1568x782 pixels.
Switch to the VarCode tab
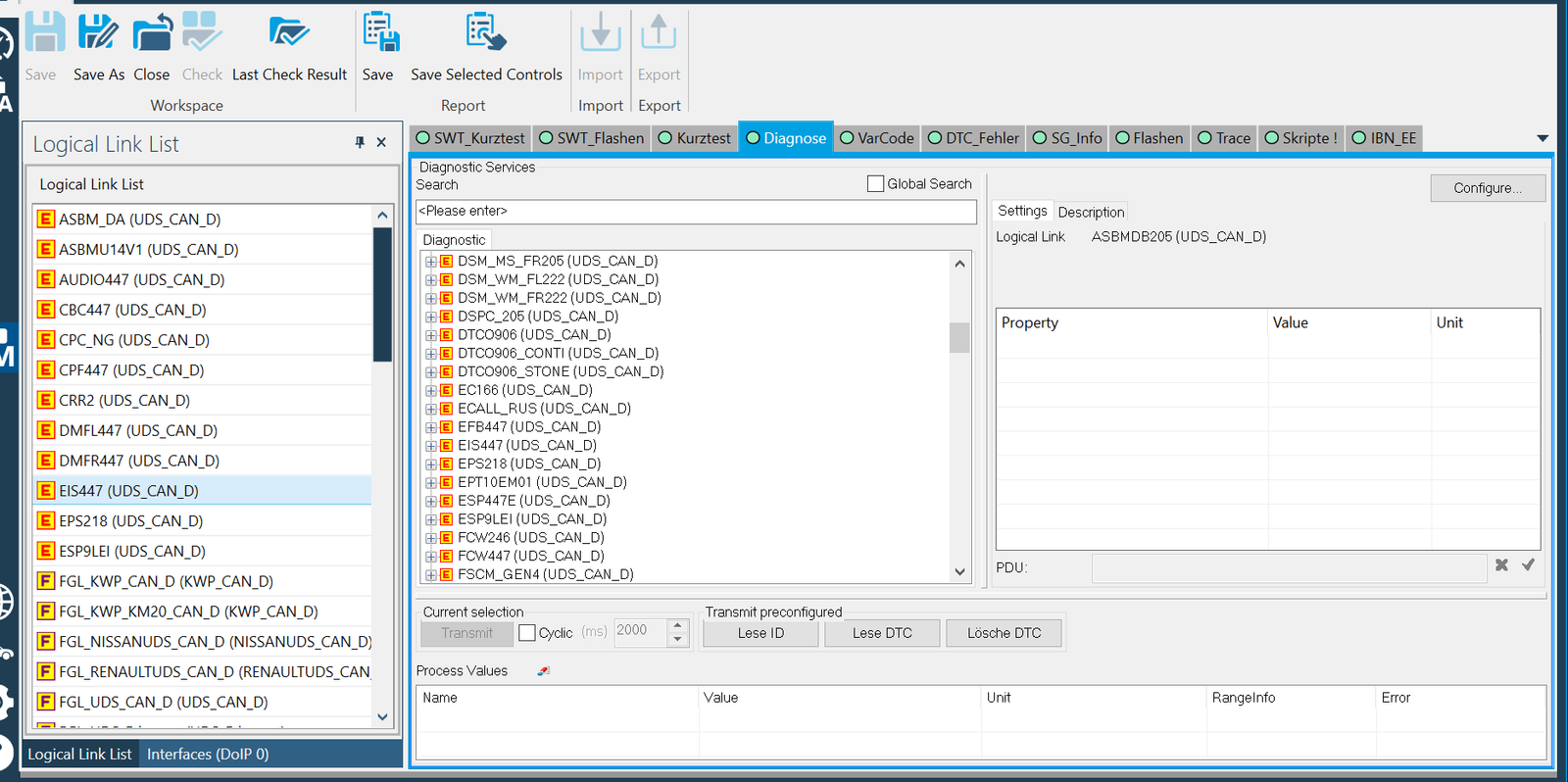click(x=877, y=138)
